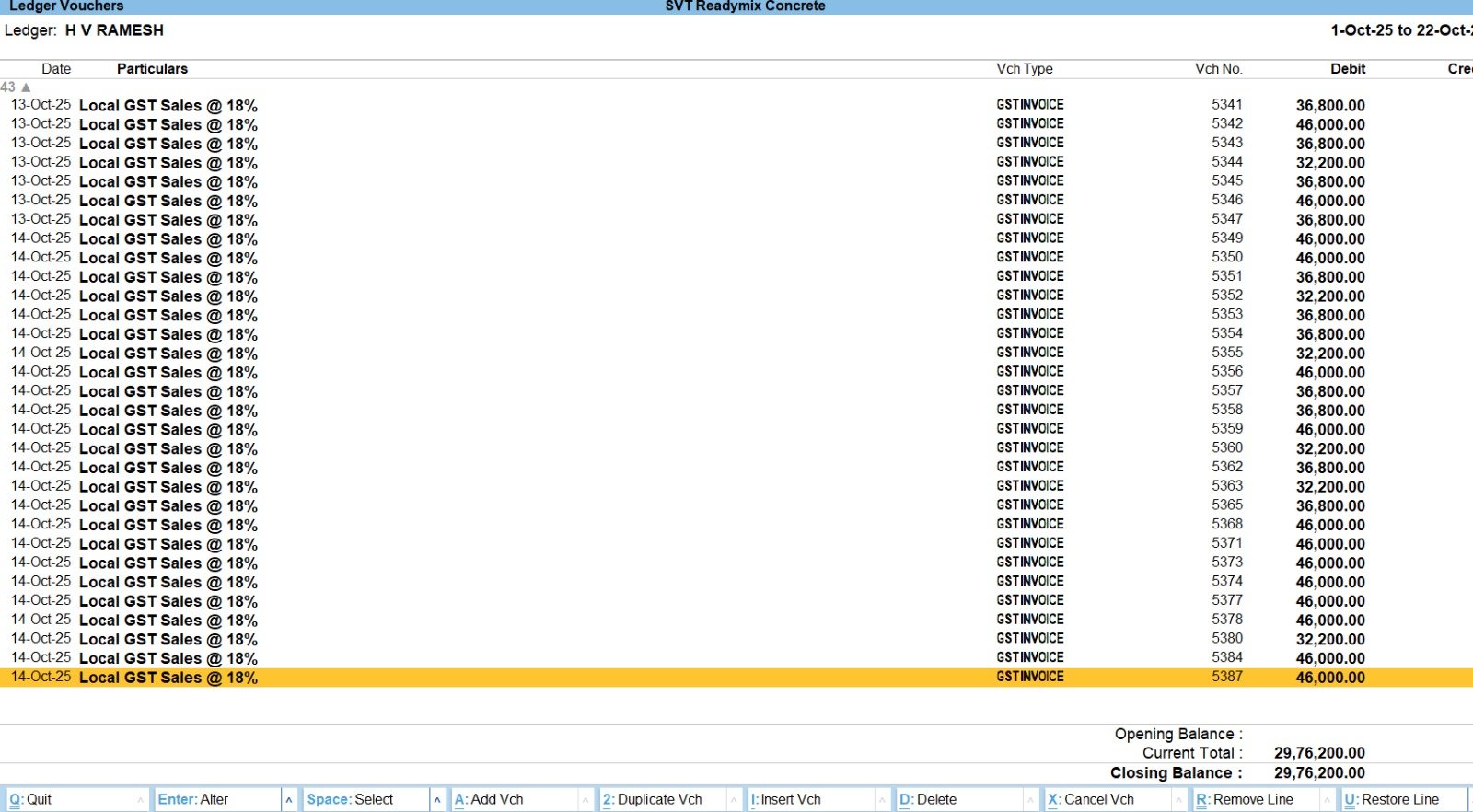Click 2: Duplicate Vch button

(652, 799)
